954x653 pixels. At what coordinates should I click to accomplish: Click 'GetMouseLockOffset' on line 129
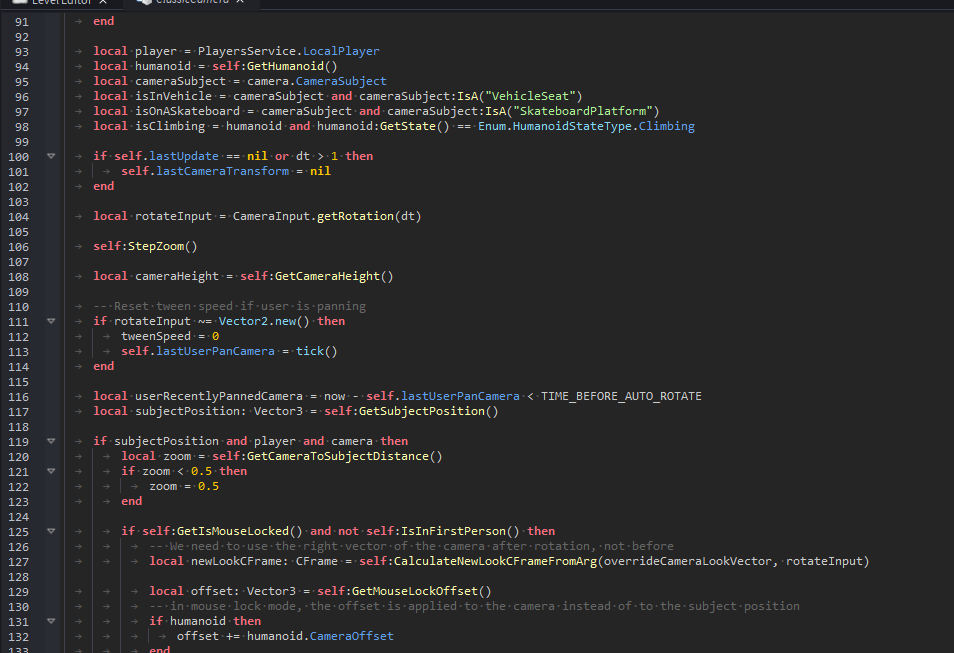(414, 592)
